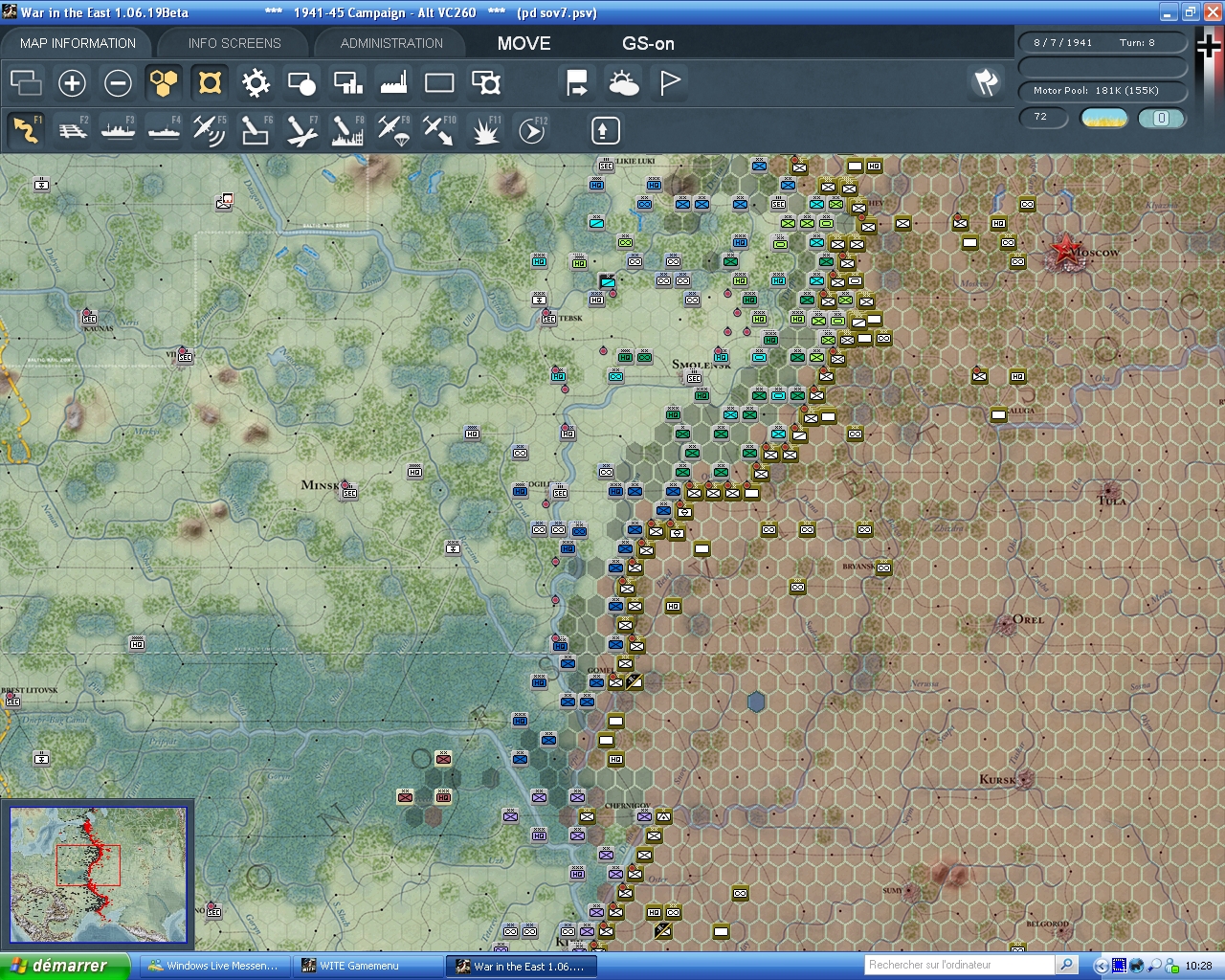Click the search magnifier button in taskbar
Image resolution: width=1225 pixels, height=980 pixels.
tap(1067, 965)
